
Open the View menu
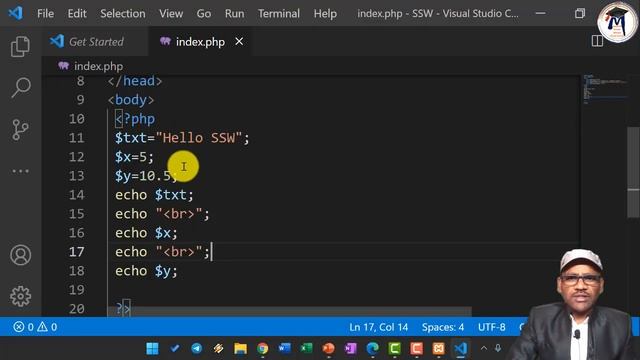tap(171, 13)
